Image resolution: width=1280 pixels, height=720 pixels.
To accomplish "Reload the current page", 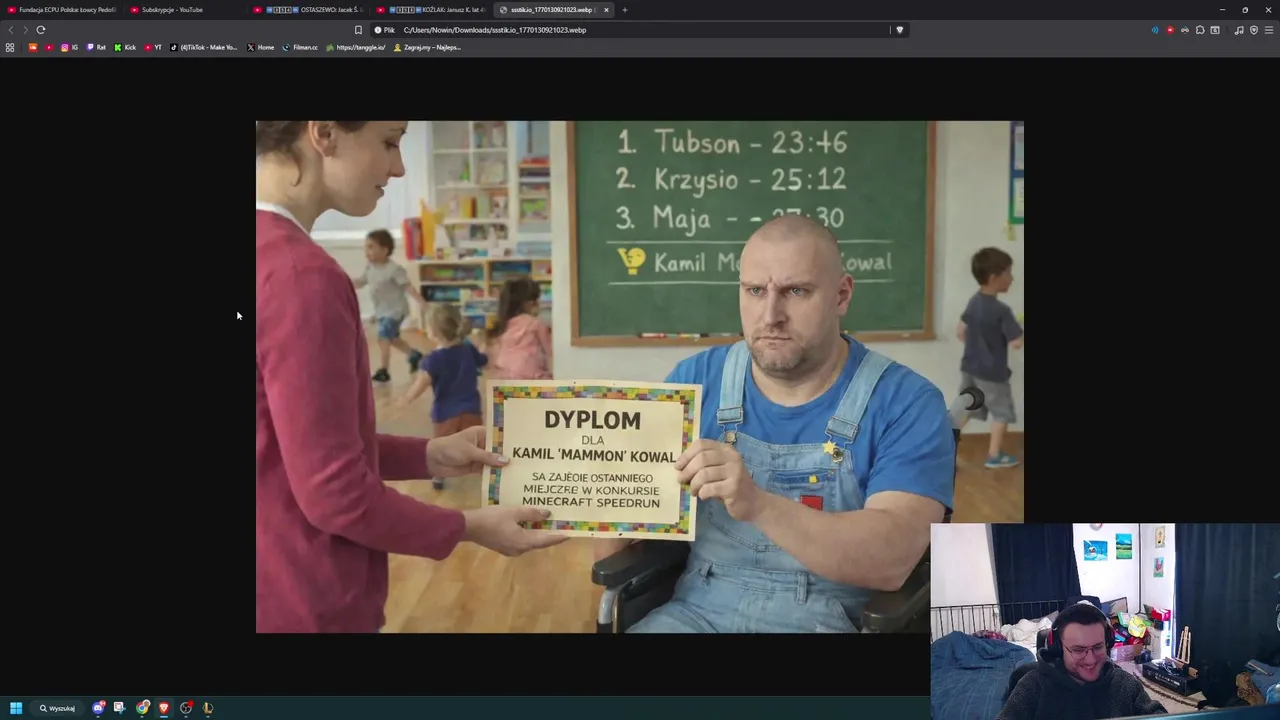I will pyautogui.click(x=41, y=30).
